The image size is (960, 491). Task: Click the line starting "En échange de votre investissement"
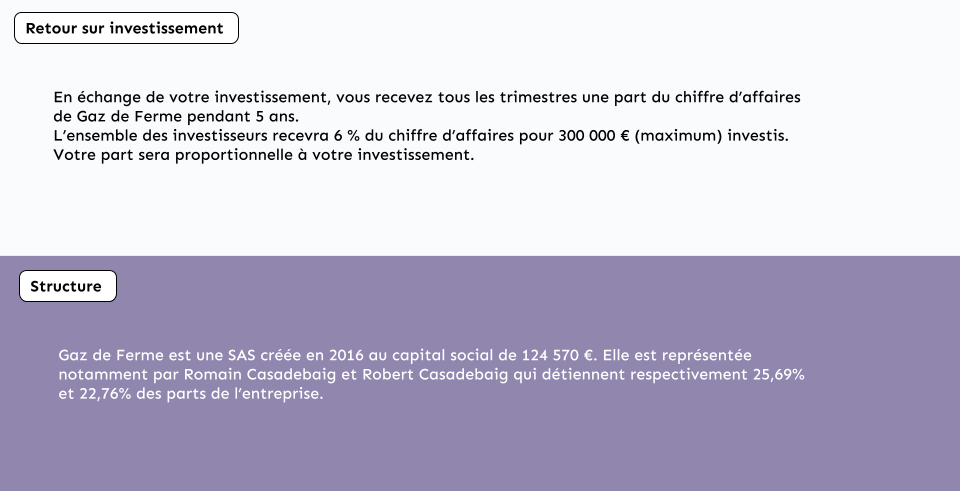427,97
